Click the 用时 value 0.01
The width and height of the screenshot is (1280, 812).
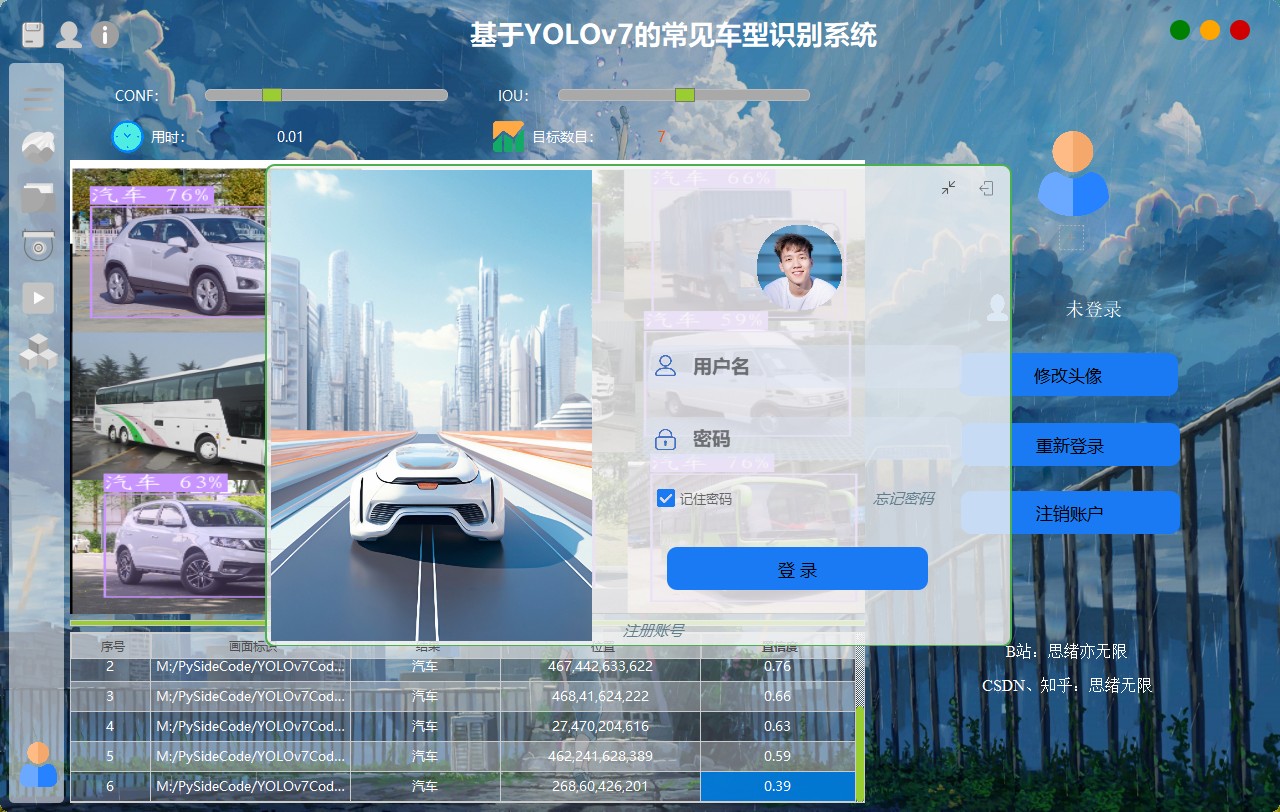pyautogui.click(x=290, y=137)
